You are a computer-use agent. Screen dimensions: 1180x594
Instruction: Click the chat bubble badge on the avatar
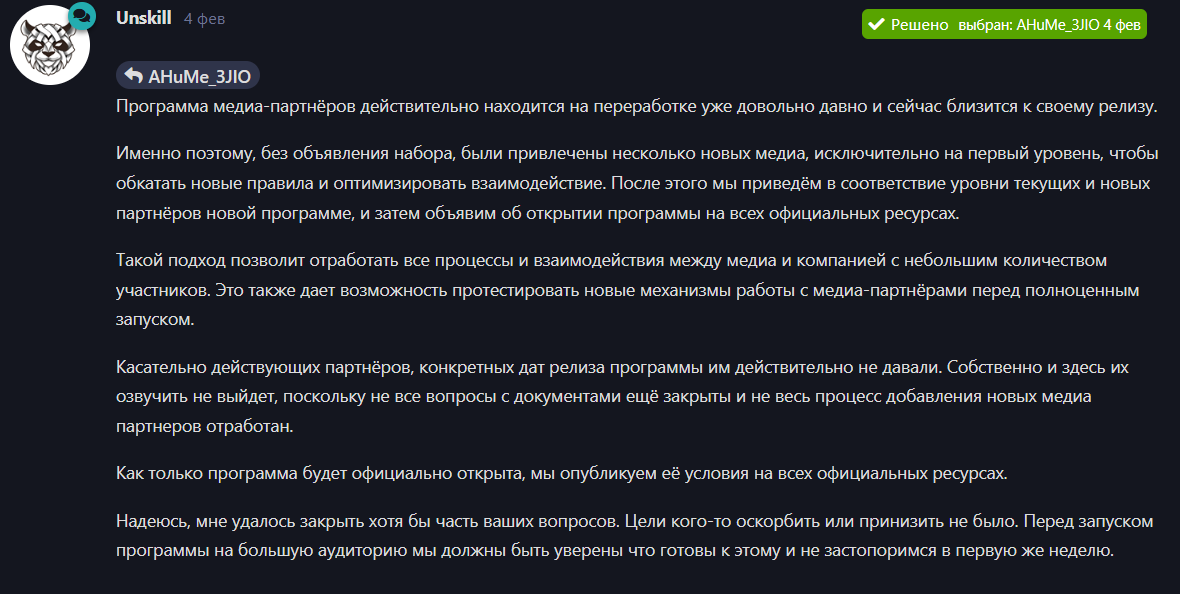81,16
